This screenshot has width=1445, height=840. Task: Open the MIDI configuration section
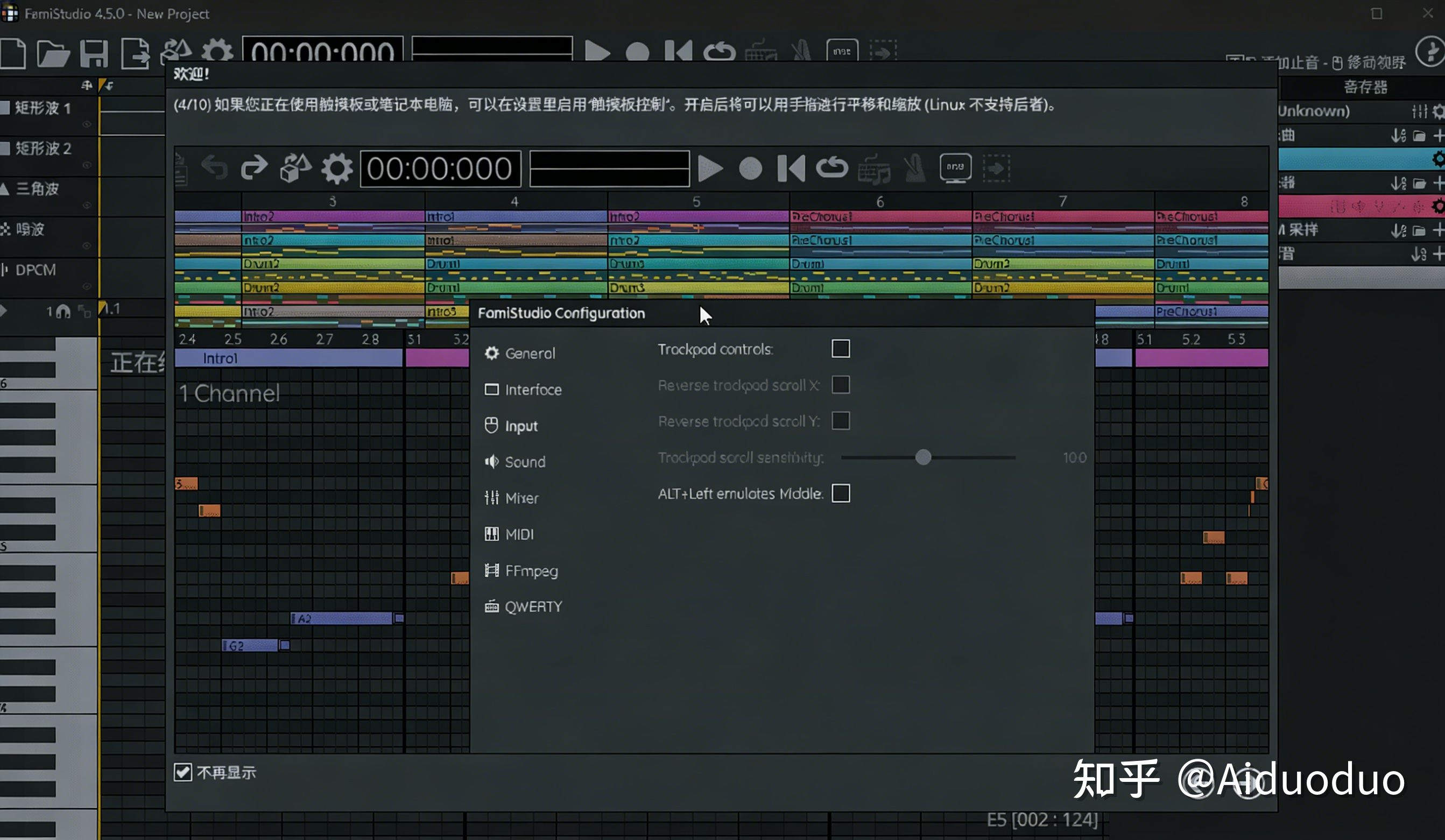[509, 534]
